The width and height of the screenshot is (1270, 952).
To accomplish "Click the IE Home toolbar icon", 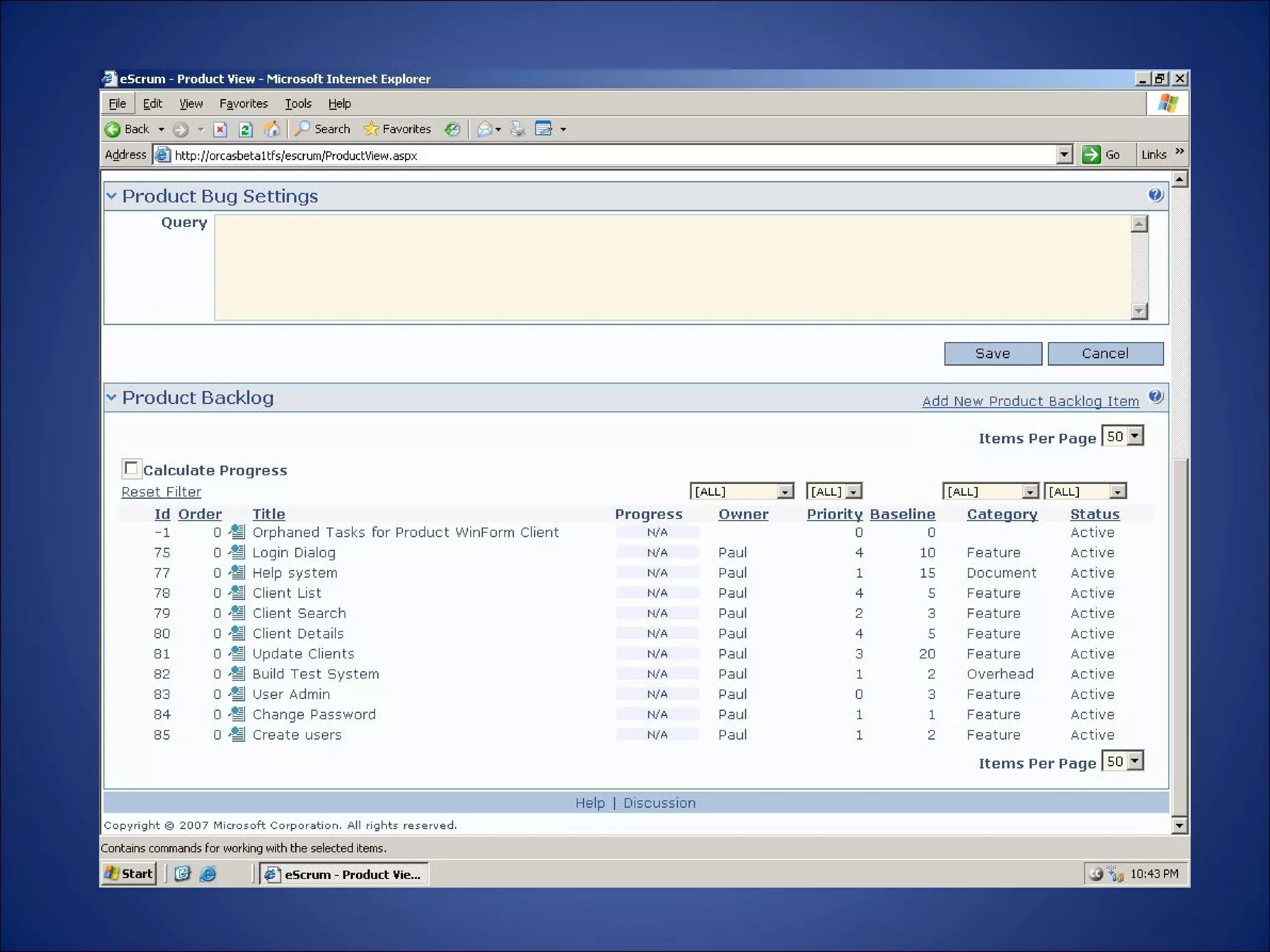I will click(272, 129).
